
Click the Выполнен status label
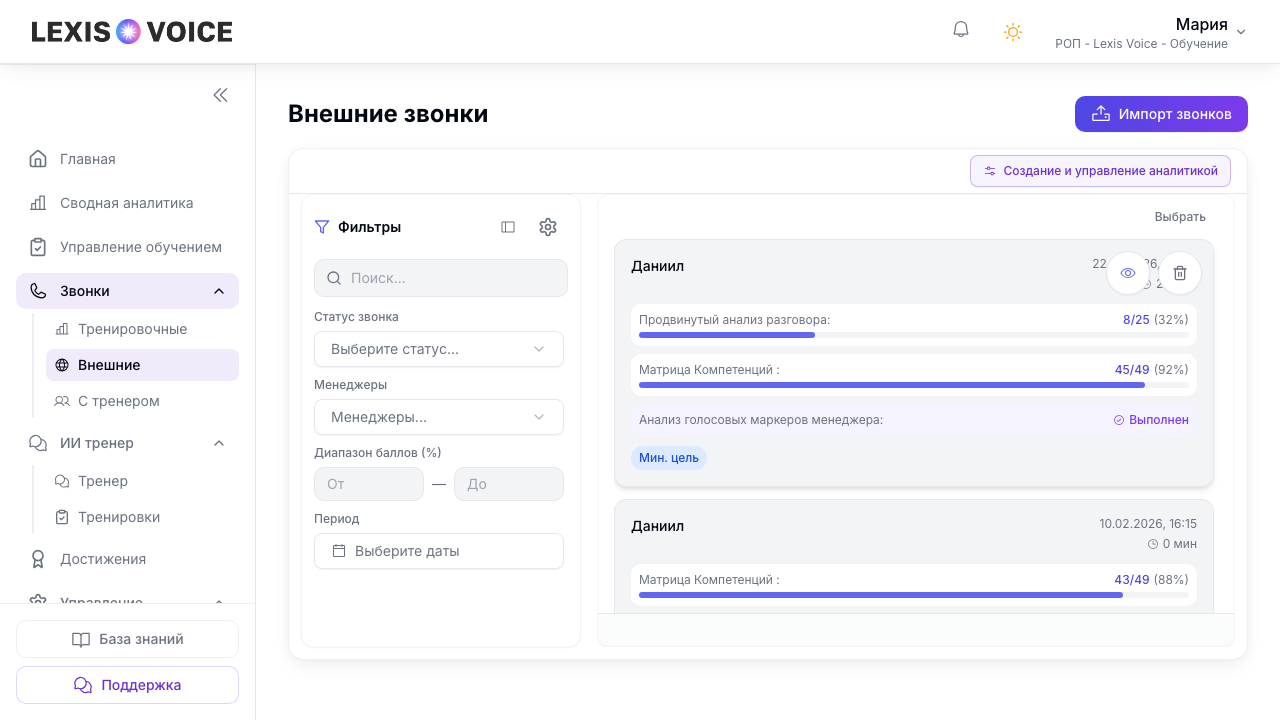click(x=1151, y=420)
